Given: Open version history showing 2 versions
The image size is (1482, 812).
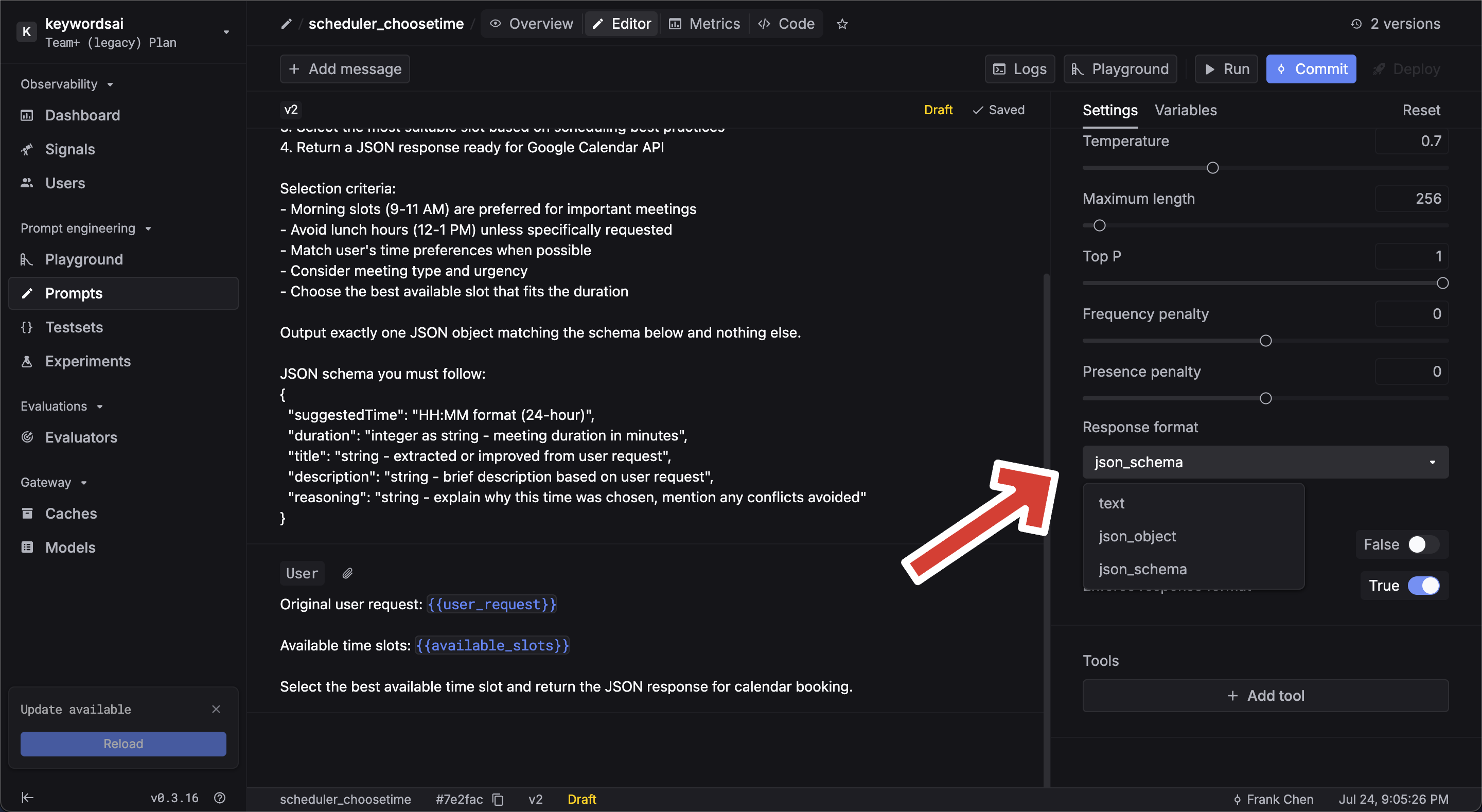Looking at the screenshot, I should click(1396, 24).
